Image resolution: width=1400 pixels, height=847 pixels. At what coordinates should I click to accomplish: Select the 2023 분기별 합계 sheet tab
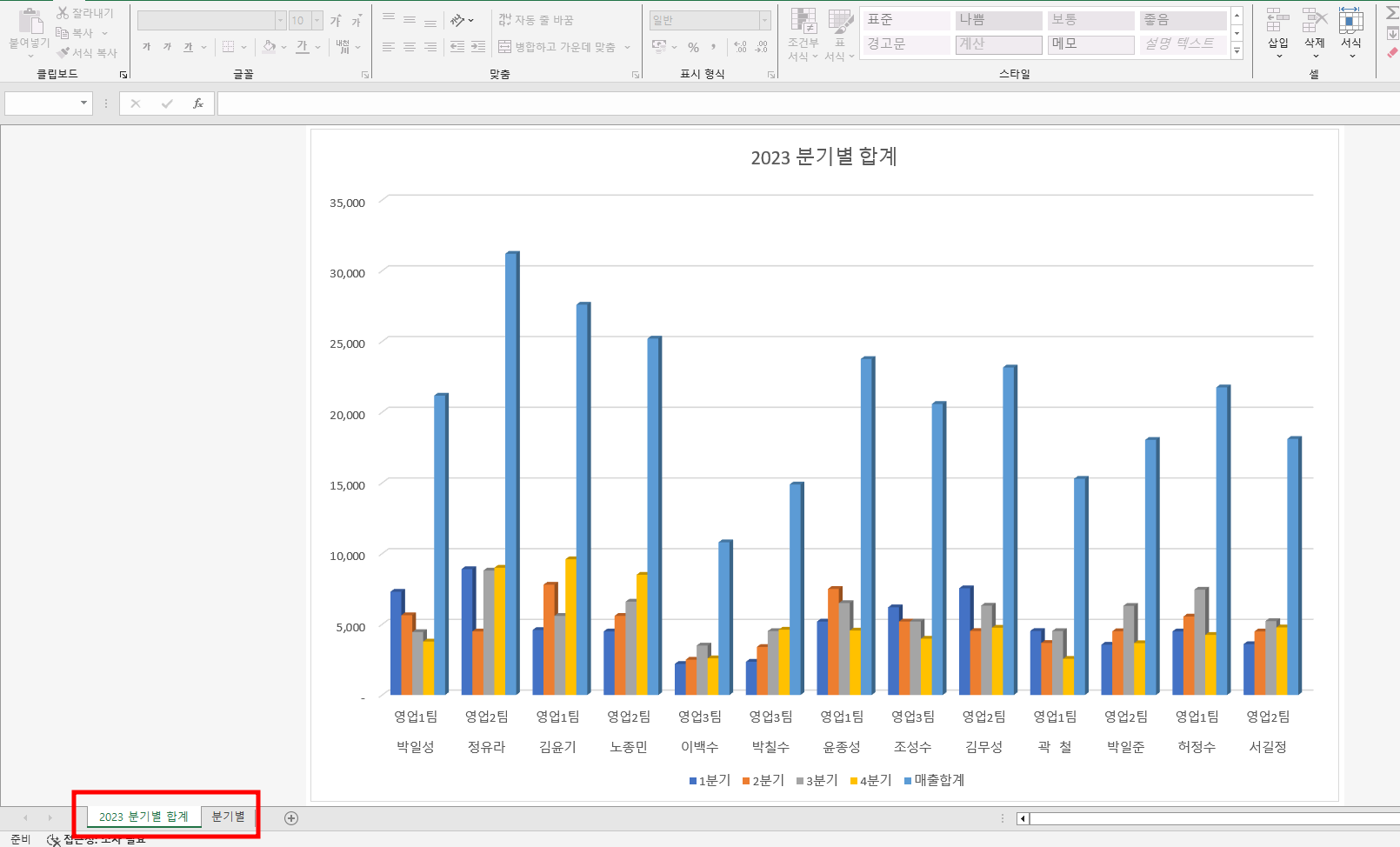click(143, 817)
